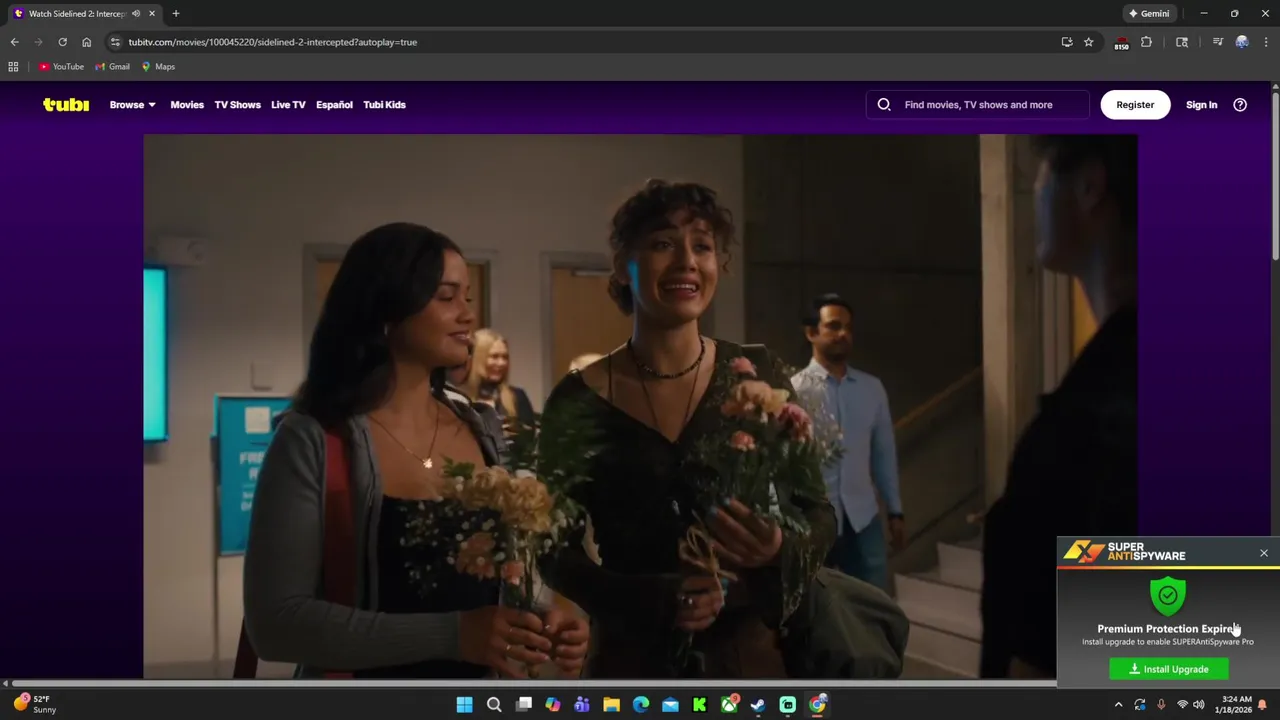Open a new browser tab
Viewport: 1280px width, 720px height.
click(x=176, y=14)
